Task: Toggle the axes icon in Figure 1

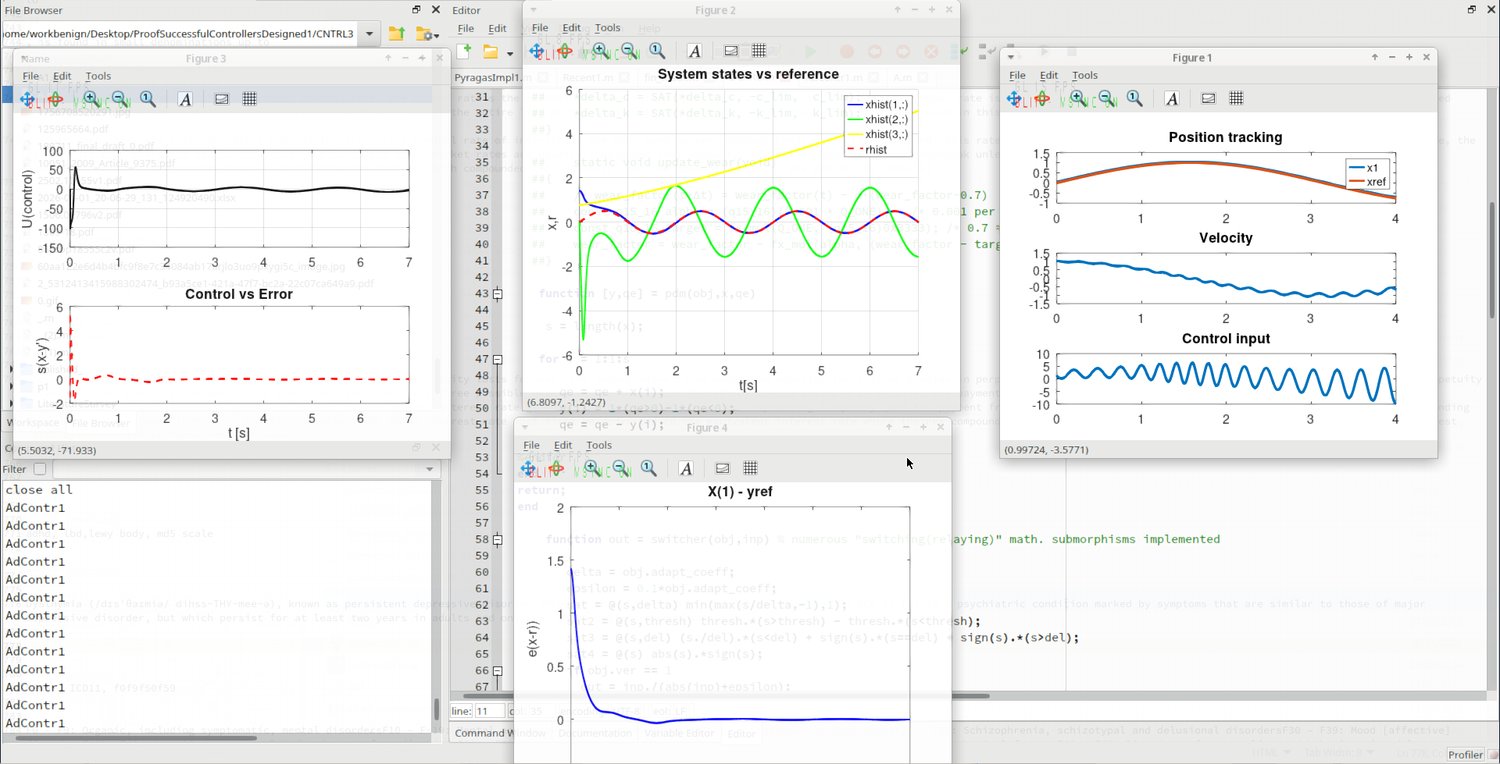Action: (1208, 98)
